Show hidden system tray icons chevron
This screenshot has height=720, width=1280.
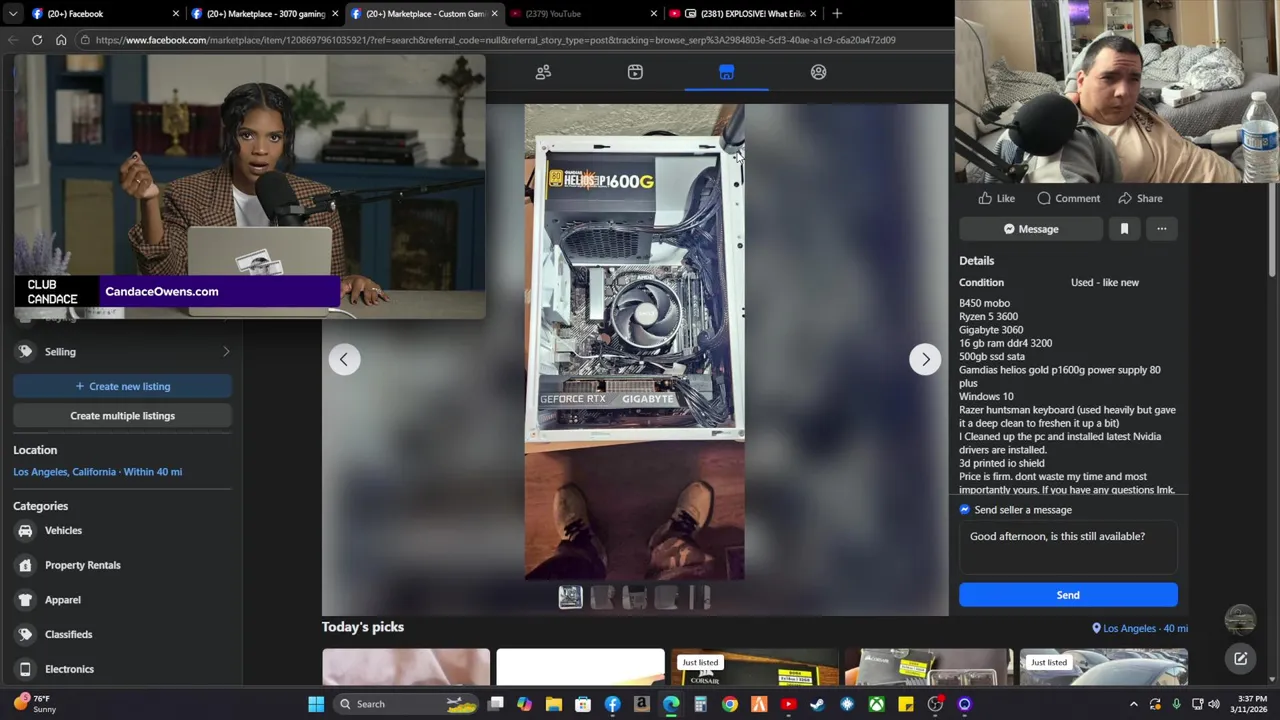1133,704
